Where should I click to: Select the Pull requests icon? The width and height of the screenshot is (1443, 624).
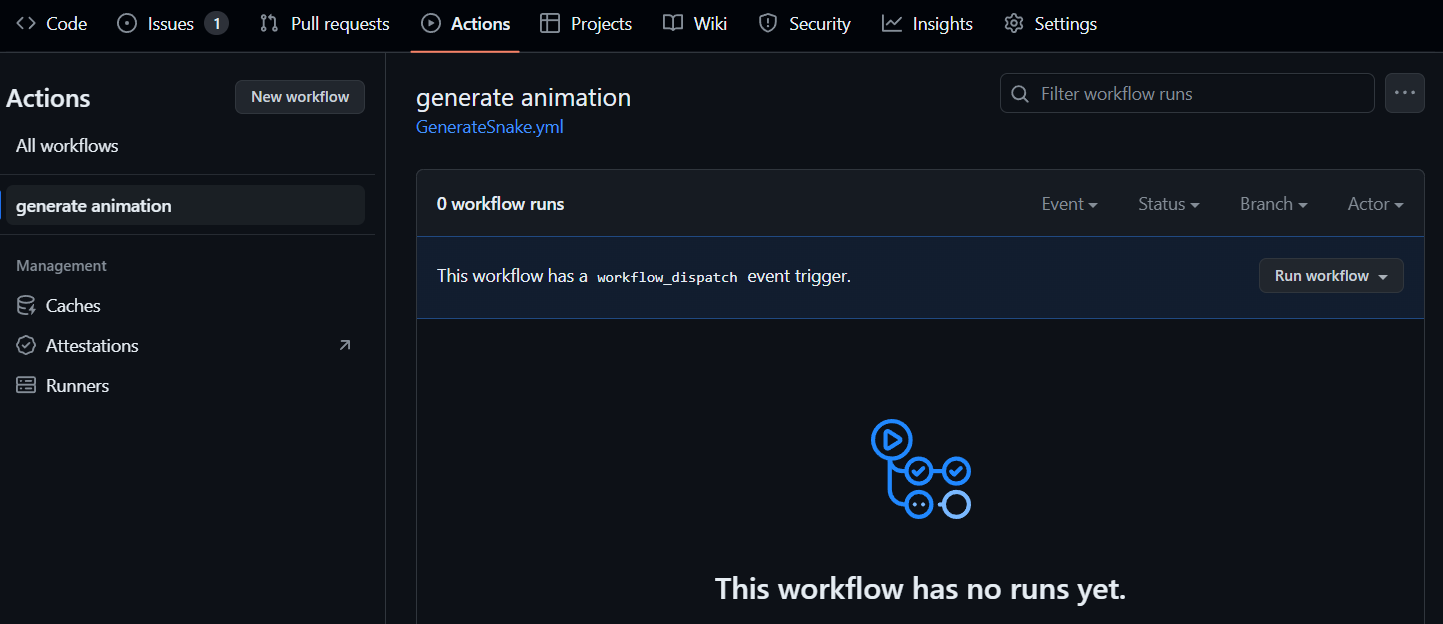pos(268,22)
